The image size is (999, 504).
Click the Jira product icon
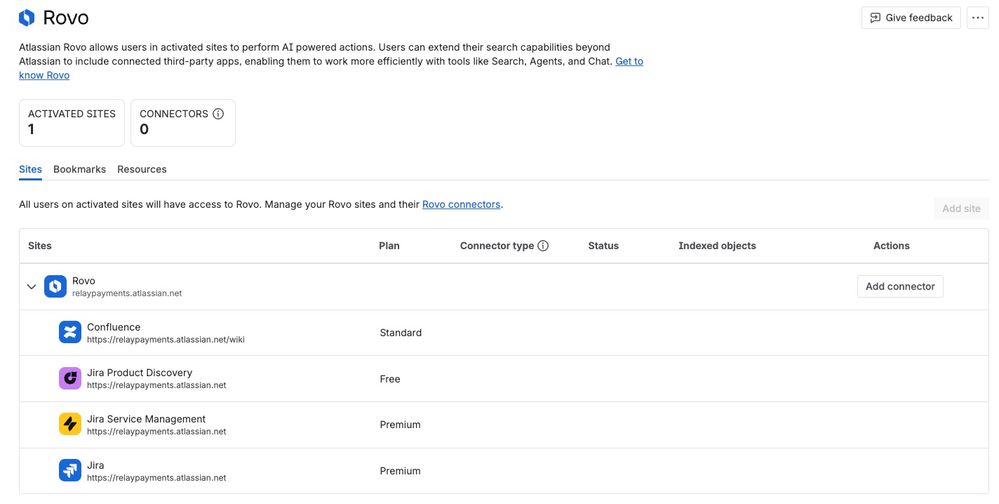(x=70, y=471)
